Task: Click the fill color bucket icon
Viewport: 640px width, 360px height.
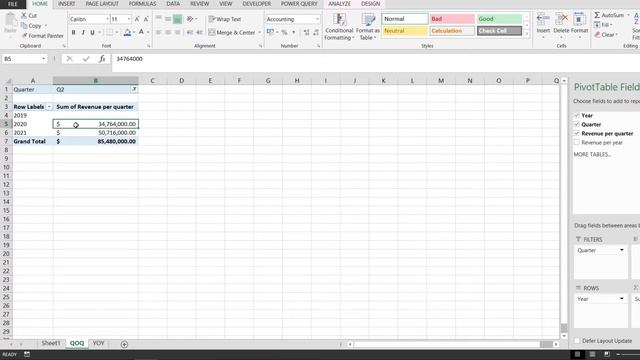Action: pos(127,33)
